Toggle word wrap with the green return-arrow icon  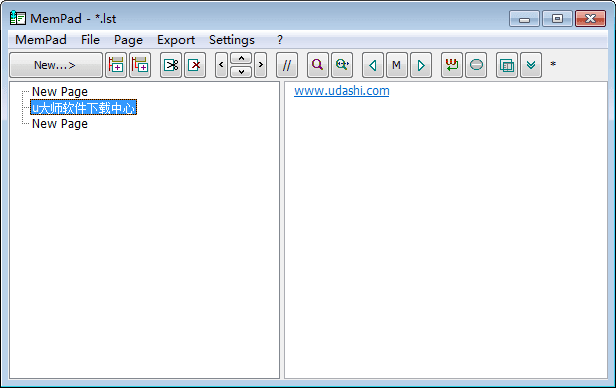(x=452, y=65)
